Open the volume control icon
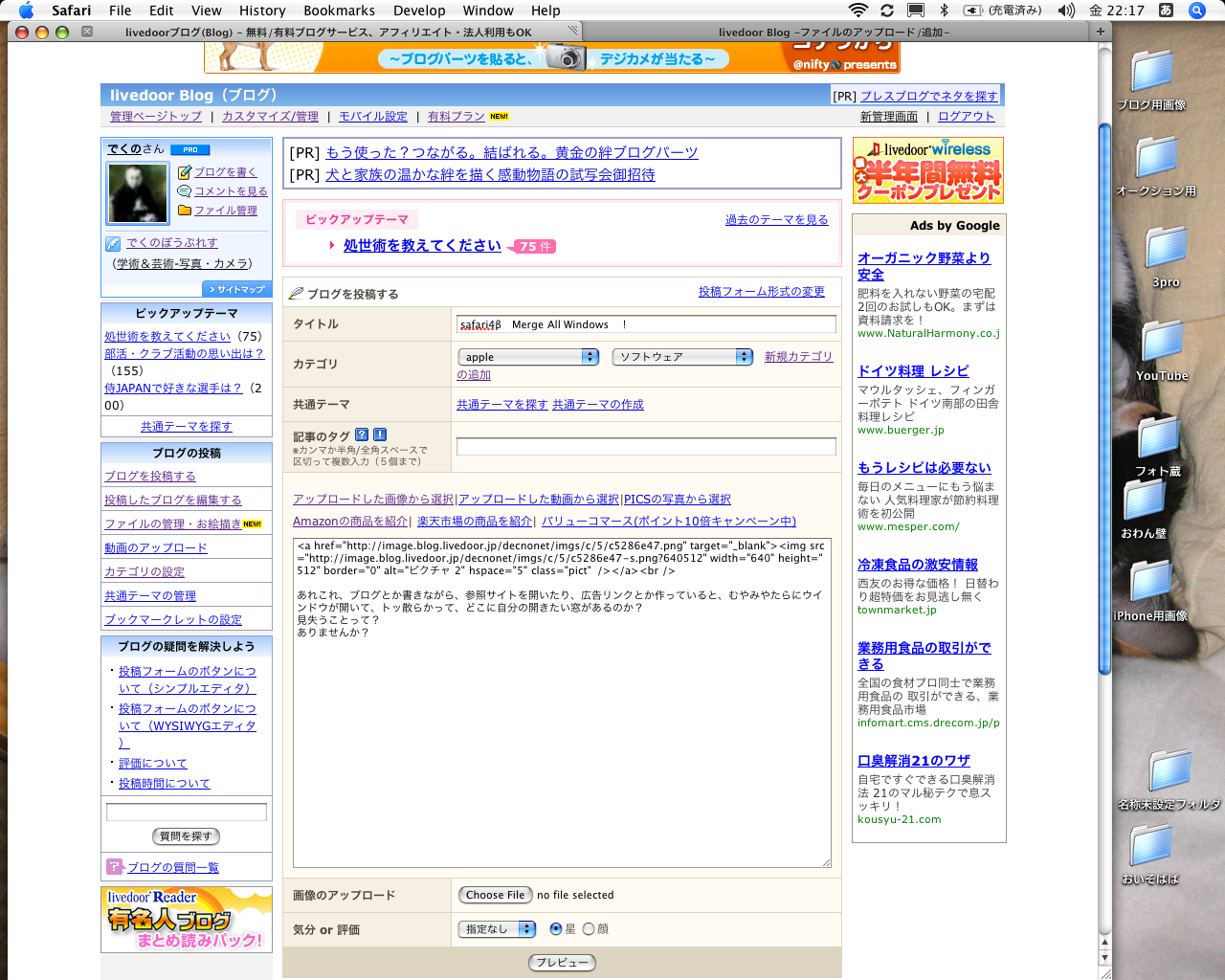 point(1067,11)
